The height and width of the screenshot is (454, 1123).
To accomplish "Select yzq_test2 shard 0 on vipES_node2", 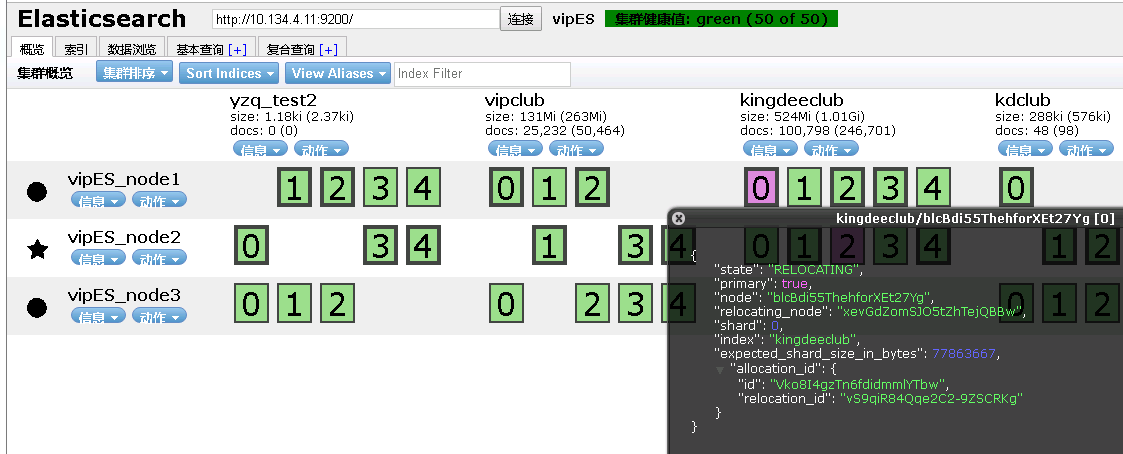I will 251,246.
